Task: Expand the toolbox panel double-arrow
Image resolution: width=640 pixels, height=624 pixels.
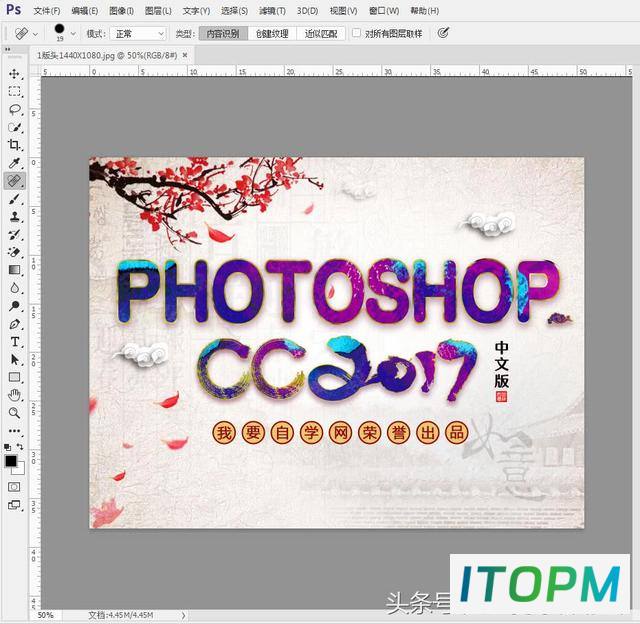Action: 7,49
